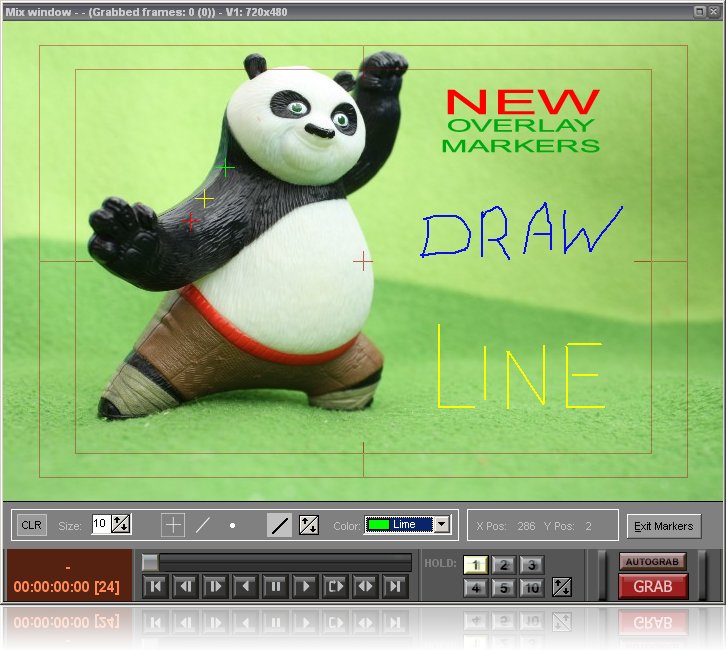The image size is (726, 650).
Task: Adjust line width with stepper arrows
Action: 309,525
